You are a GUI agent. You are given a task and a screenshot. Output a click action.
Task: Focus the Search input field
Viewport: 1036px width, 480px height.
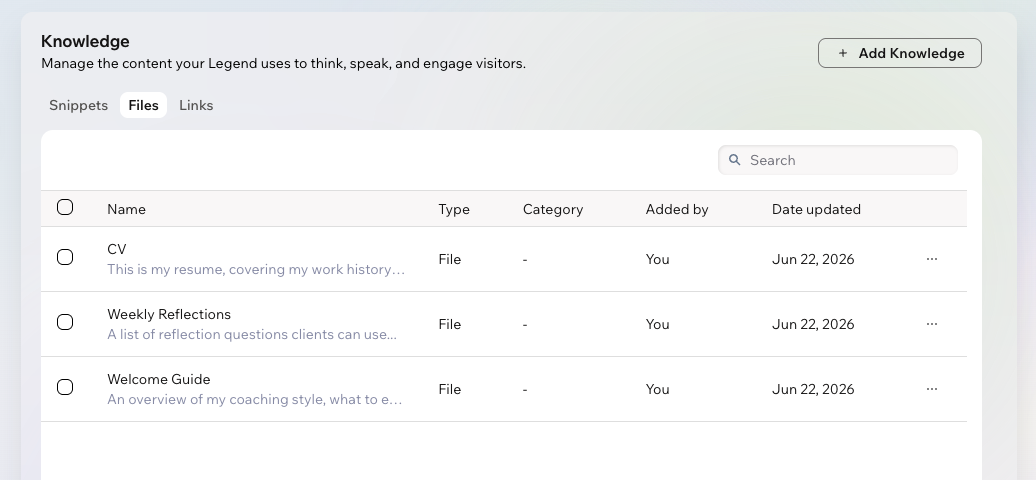838,160
